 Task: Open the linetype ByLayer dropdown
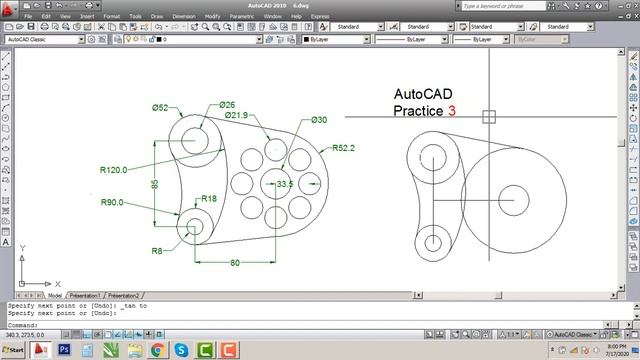444,39
